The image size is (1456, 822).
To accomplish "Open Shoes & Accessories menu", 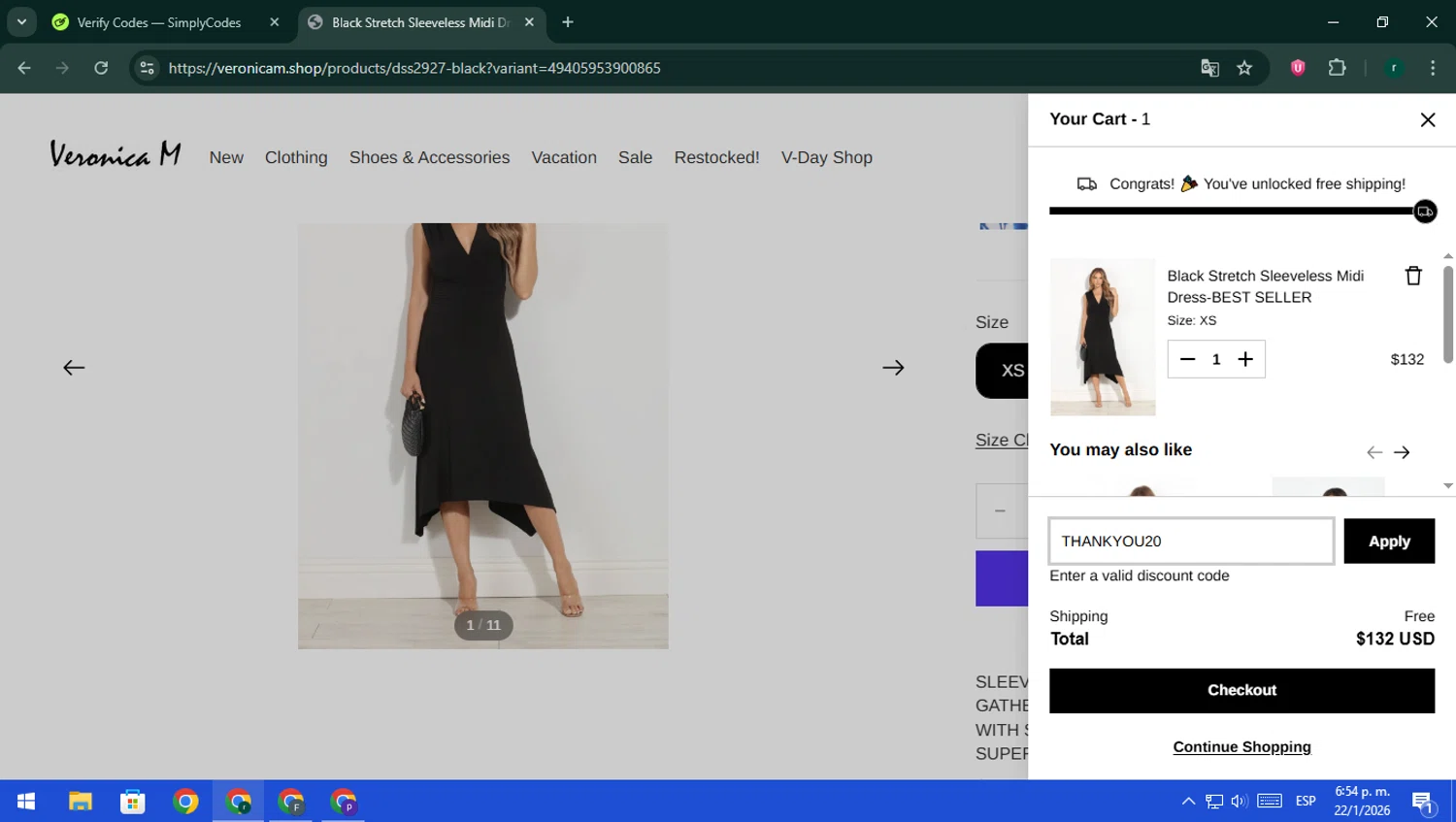I will tap(429, 157).
